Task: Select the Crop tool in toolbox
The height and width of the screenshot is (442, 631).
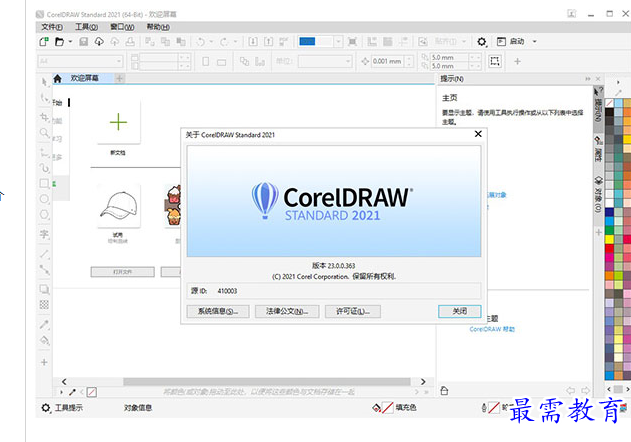Action: (44, 117)
